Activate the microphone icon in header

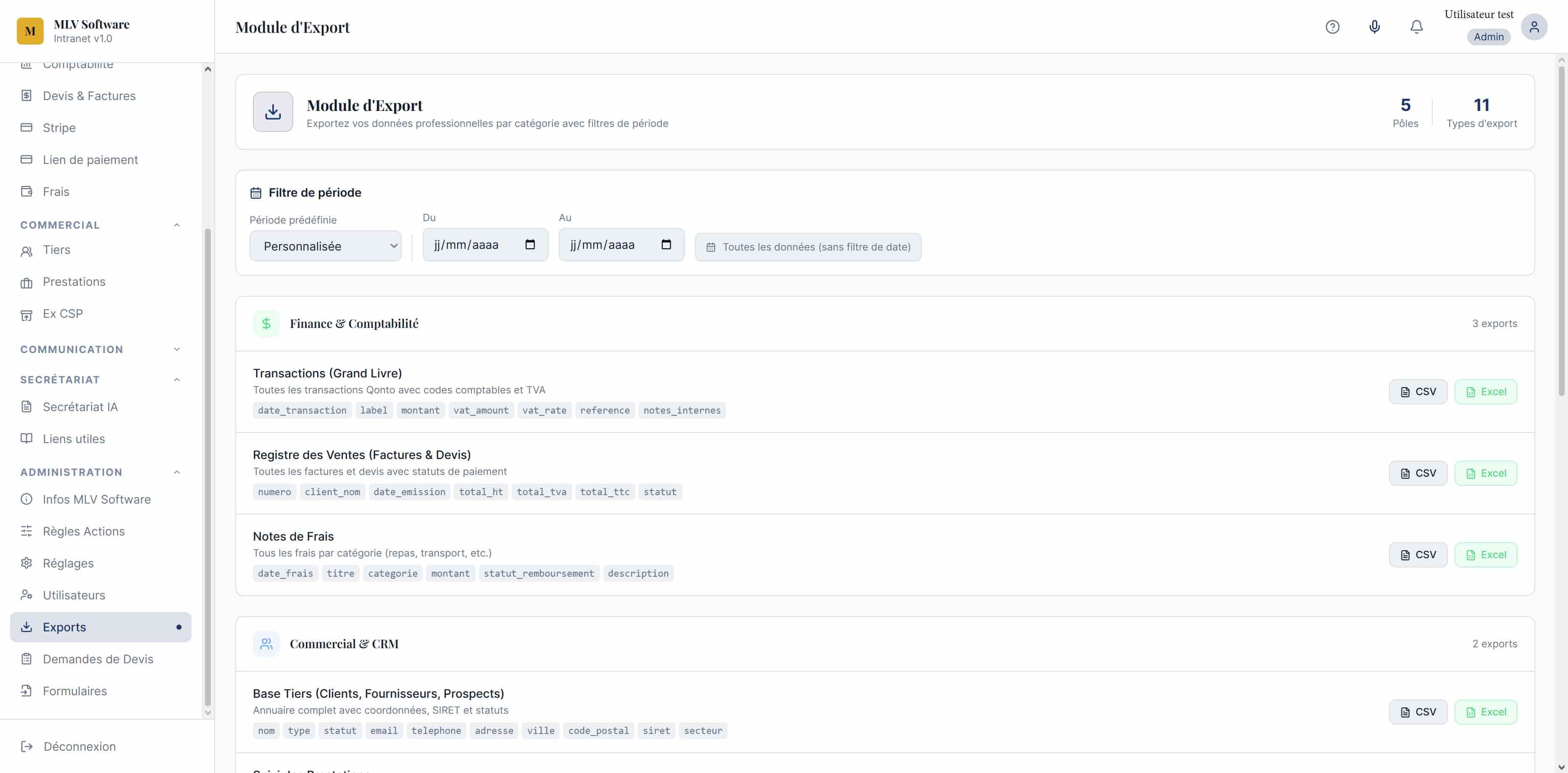pos(1374,27)
